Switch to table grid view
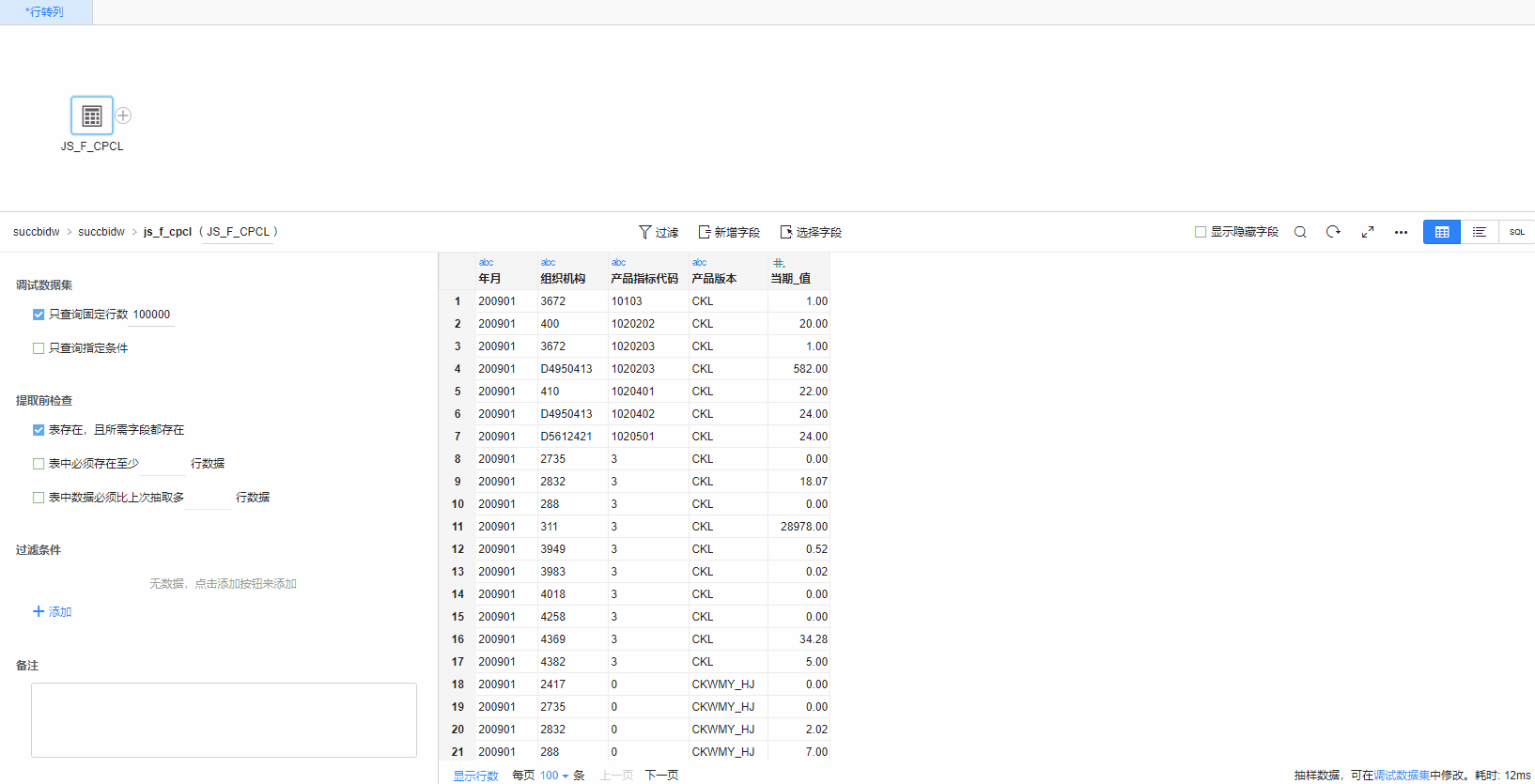 click(1442, 232)
